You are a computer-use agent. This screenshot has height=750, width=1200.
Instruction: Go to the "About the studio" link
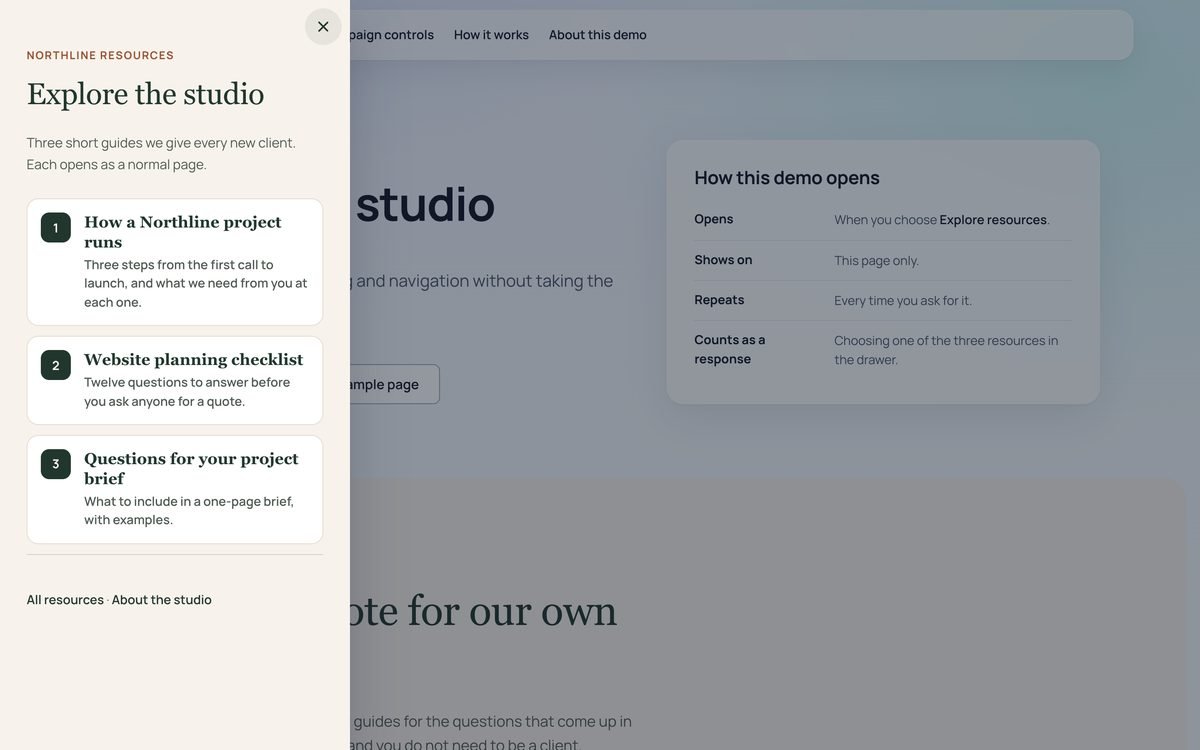pyautogui.click(x=162, y=600)
